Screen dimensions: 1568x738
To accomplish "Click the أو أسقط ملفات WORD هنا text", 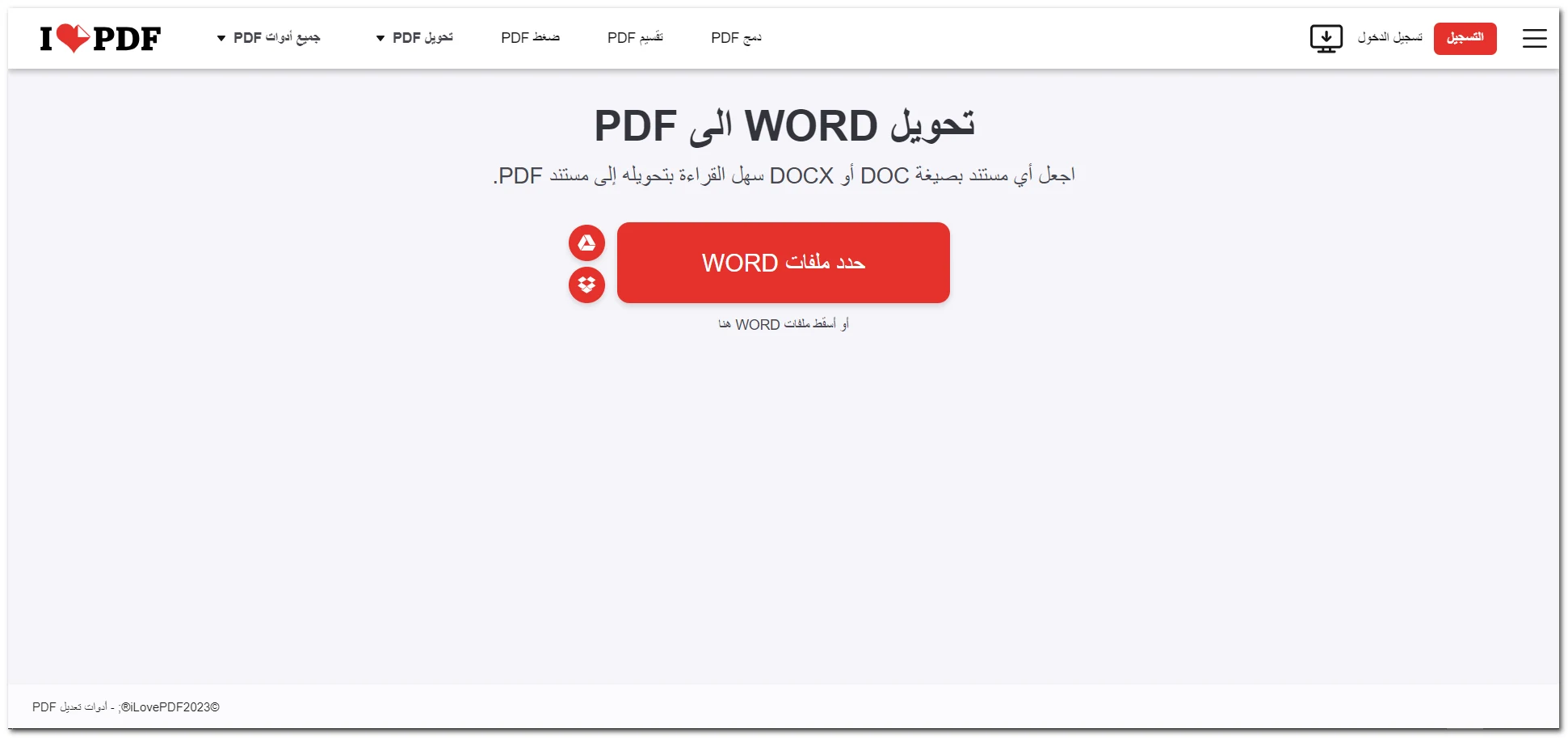I will click(x=784, y=324).
